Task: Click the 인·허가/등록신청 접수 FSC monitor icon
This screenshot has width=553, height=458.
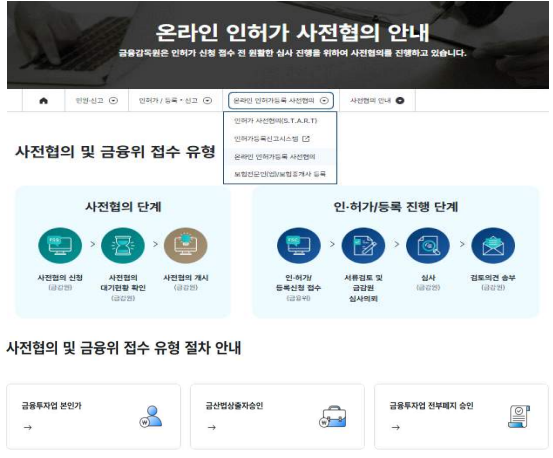Action: pyautogui.click(x=299, y=245)
